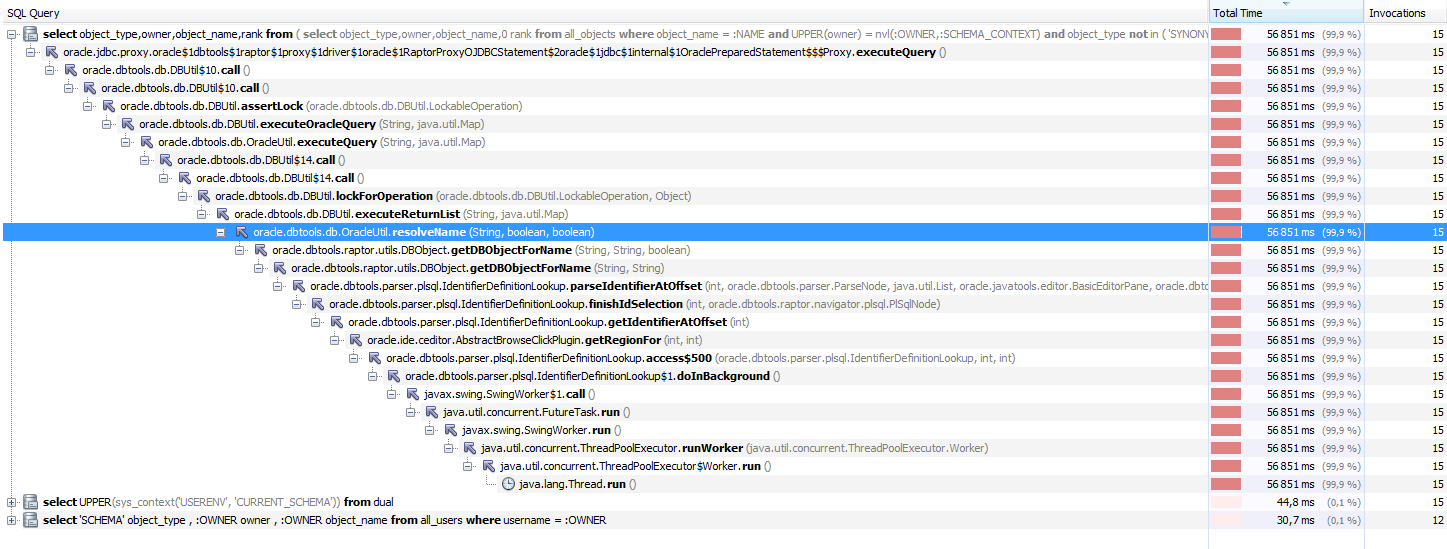
Task: Click the clock icon beside java.lang.Thread.run
Action: click(x=508, y=484)
